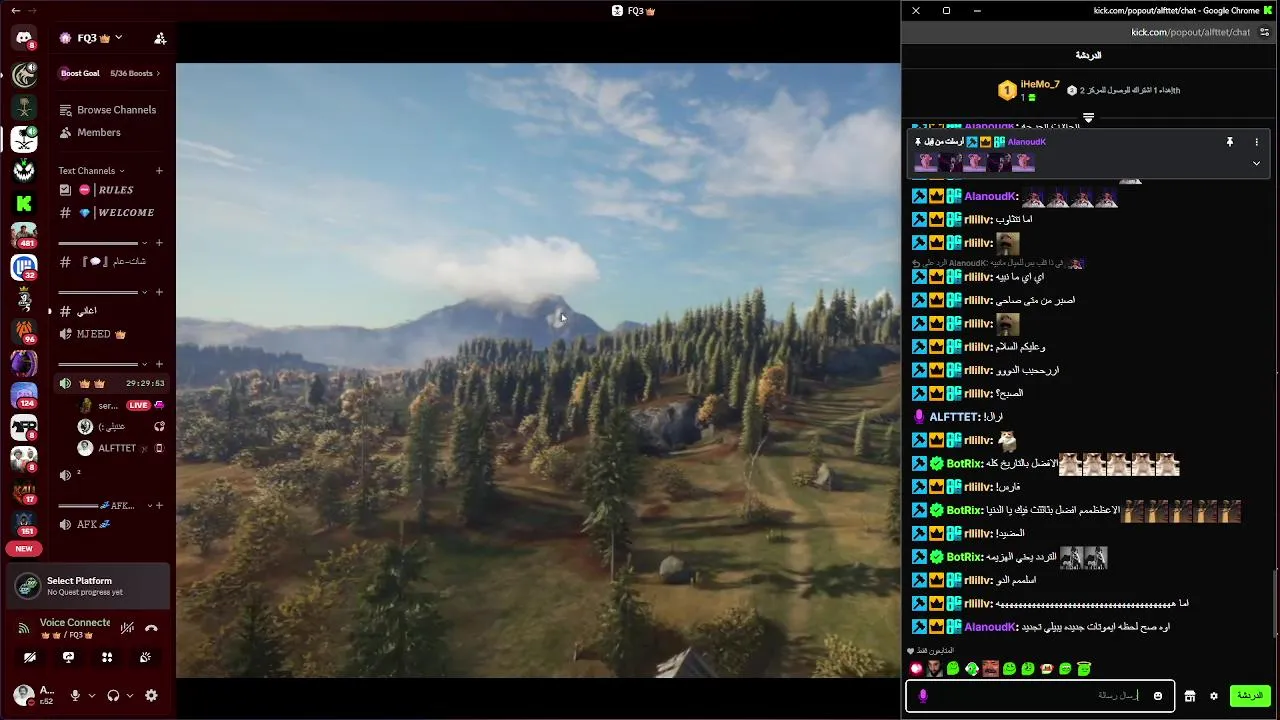Viewport: 1280px width, 720px height.
Task: Send message with green الدردشة button
Action: coord(1250,695)
